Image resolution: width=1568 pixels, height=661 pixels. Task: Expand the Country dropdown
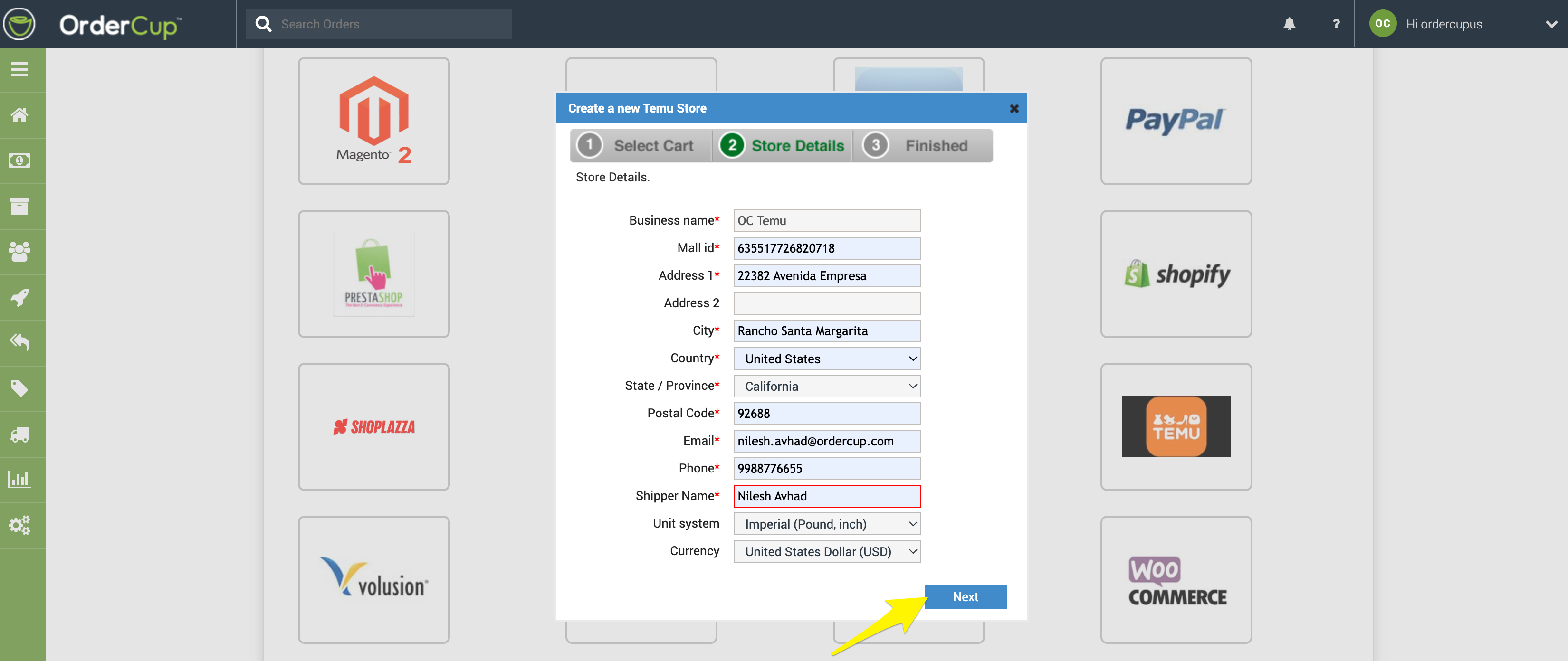click(x=827, y=359)
